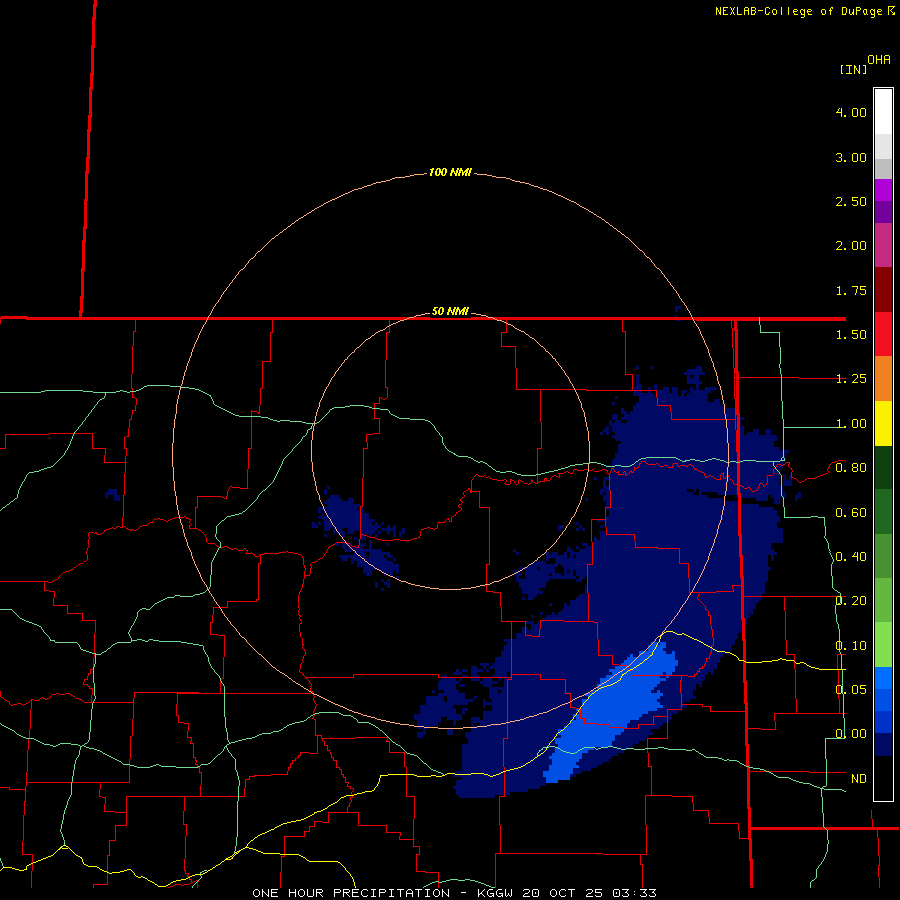Click the 0.80 legend value

pyautogui.click(x=851, y=468)
